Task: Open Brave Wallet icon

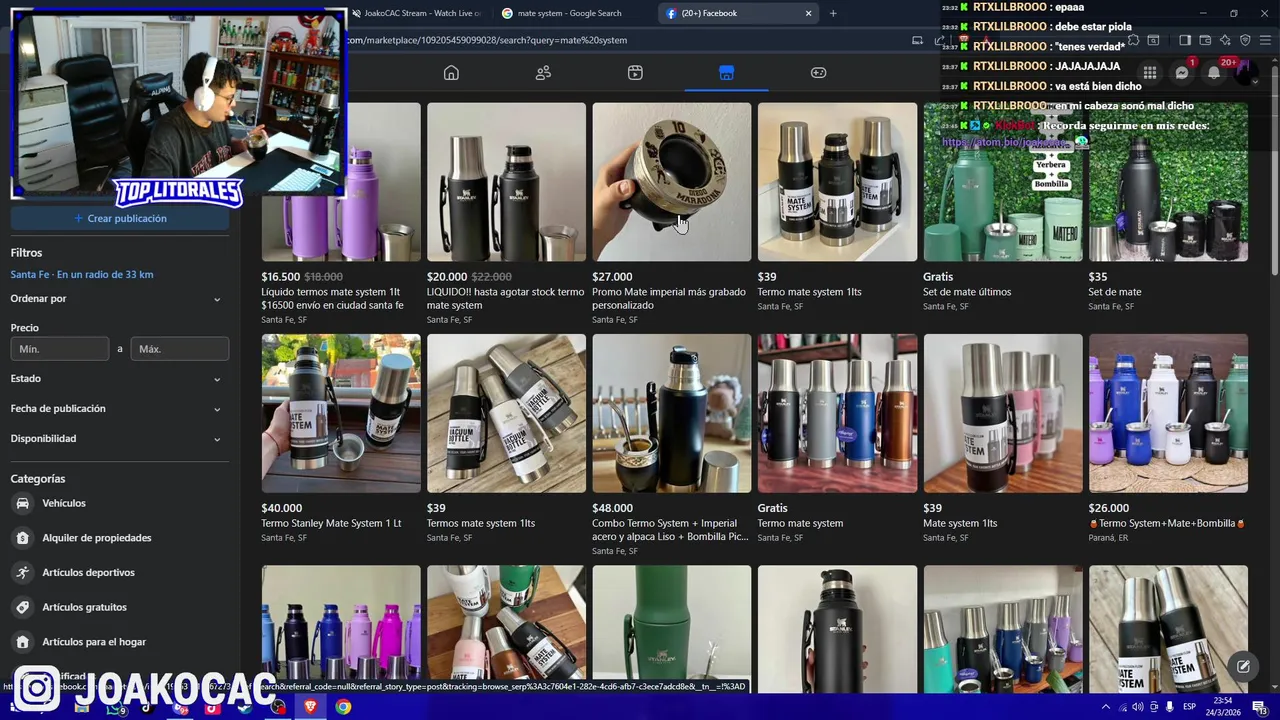Action: [1205, 40]
